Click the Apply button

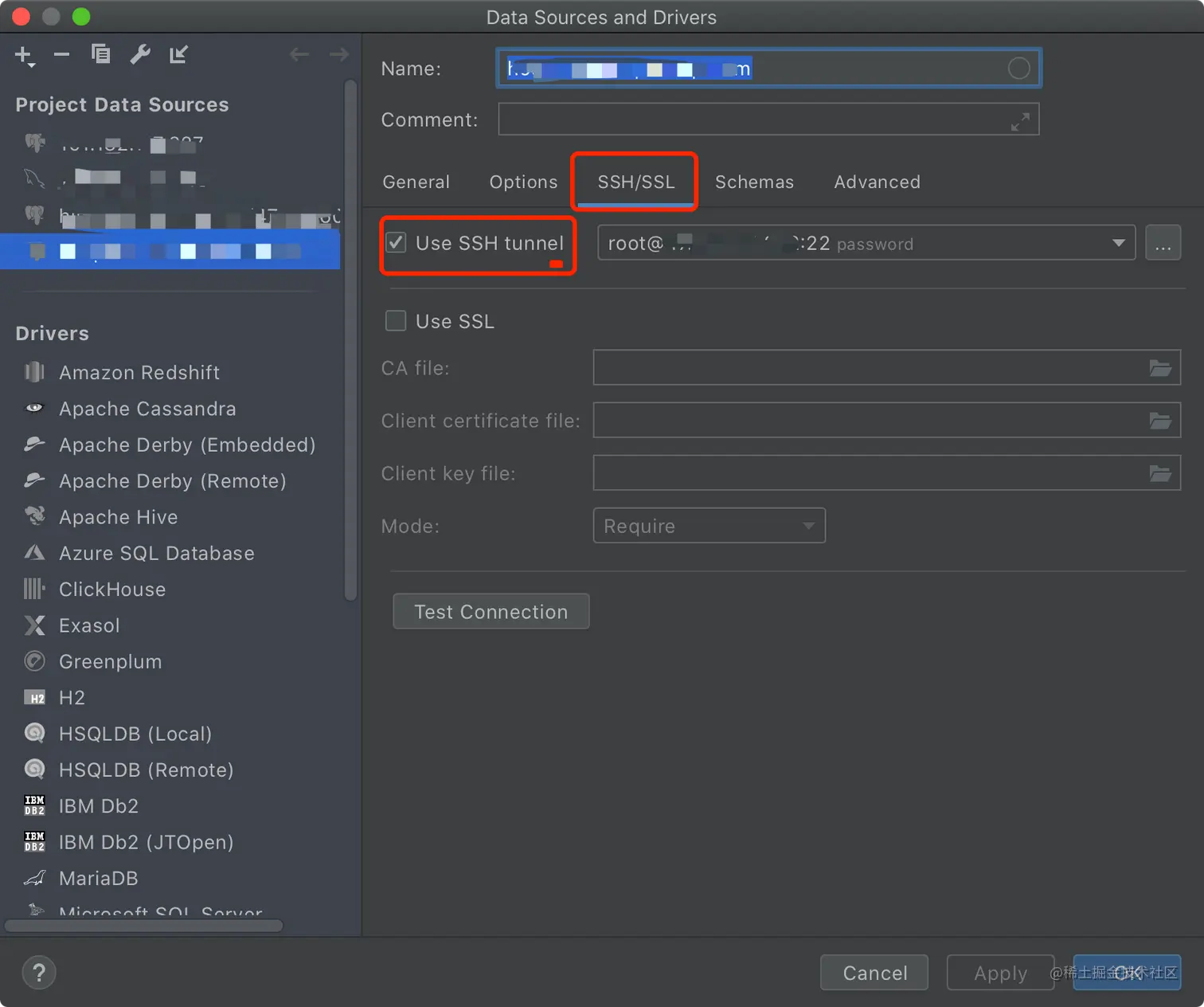pyautogui.click(x=1000, y=973)
